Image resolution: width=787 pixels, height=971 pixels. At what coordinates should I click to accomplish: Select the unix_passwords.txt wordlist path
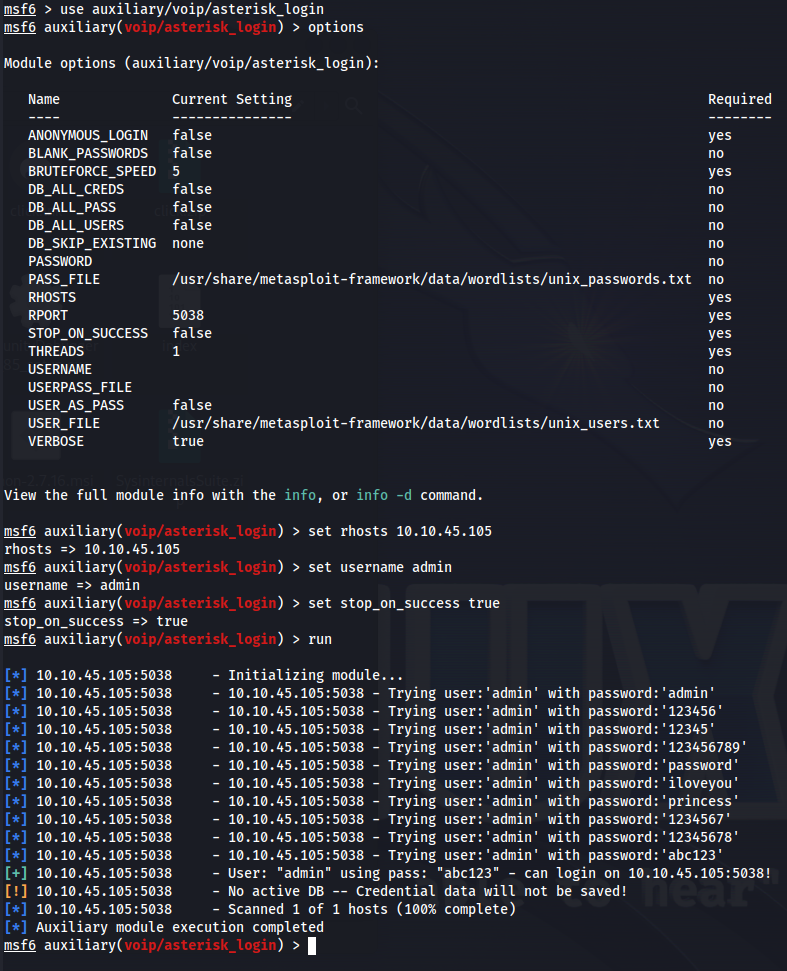432,279
